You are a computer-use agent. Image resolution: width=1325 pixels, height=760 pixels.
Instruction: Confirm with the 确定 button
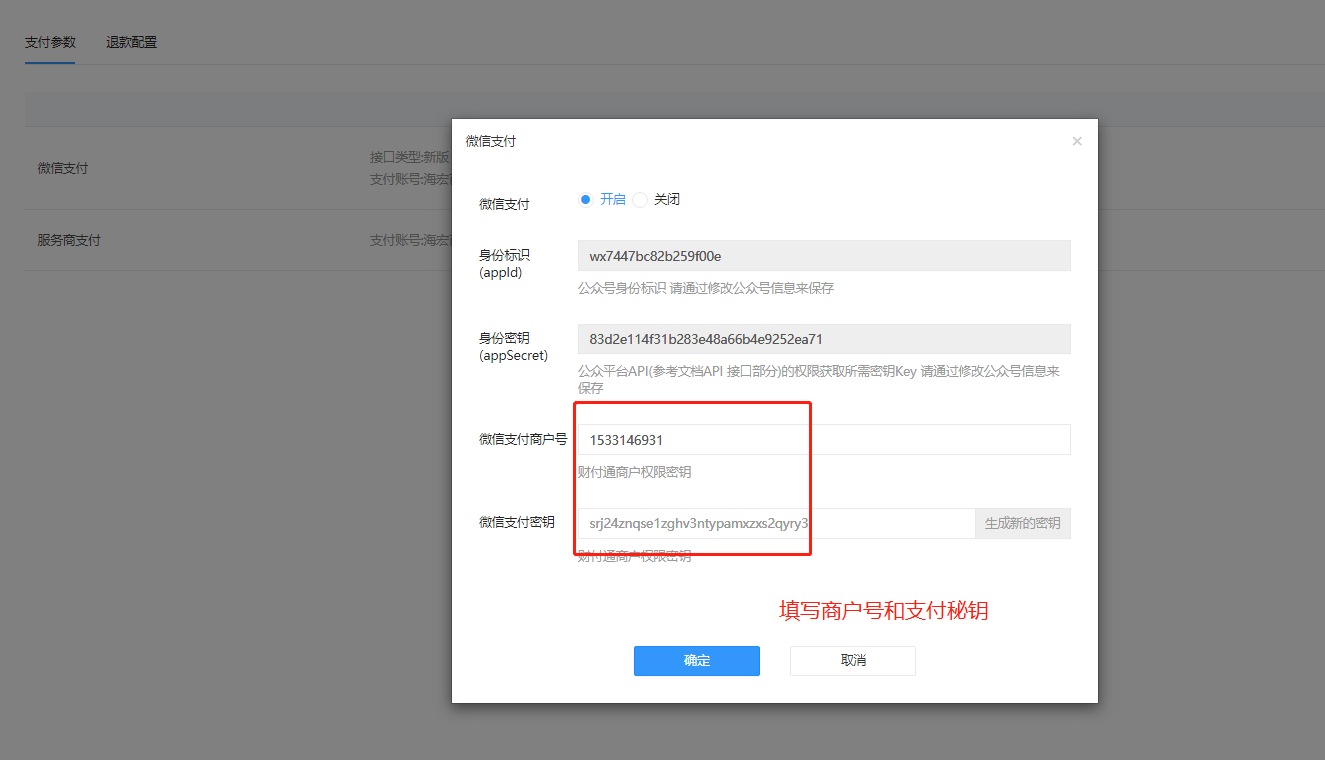(x=697, y=661)
